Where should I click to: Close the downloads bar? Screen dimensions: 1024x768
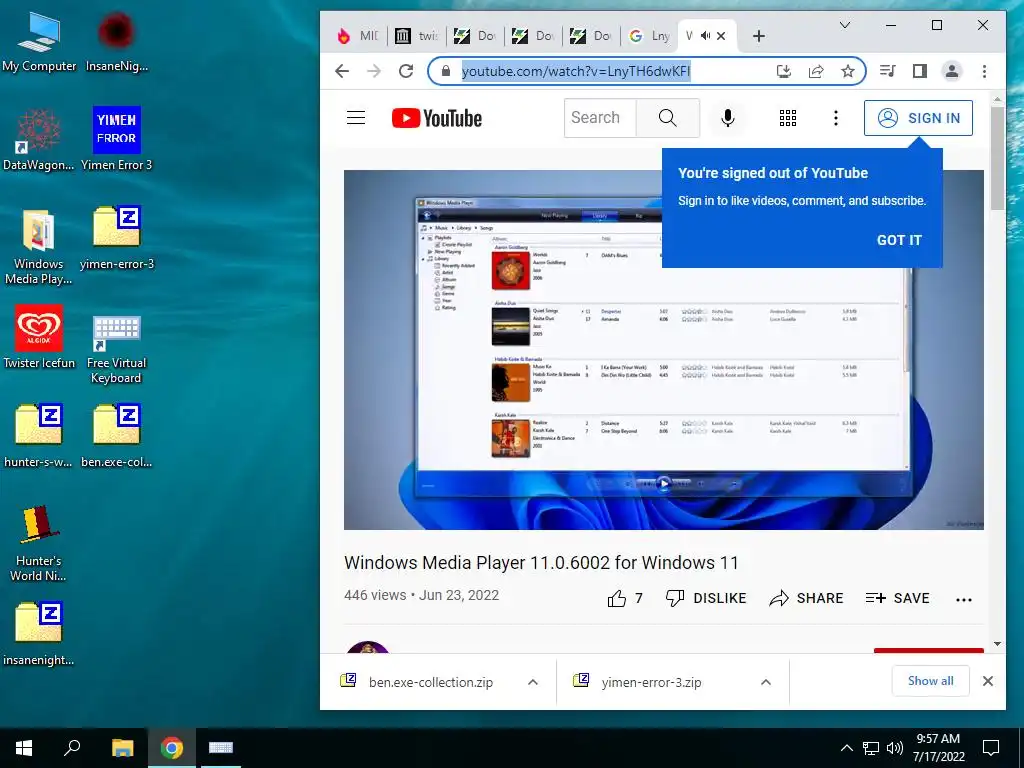[987, 681]
